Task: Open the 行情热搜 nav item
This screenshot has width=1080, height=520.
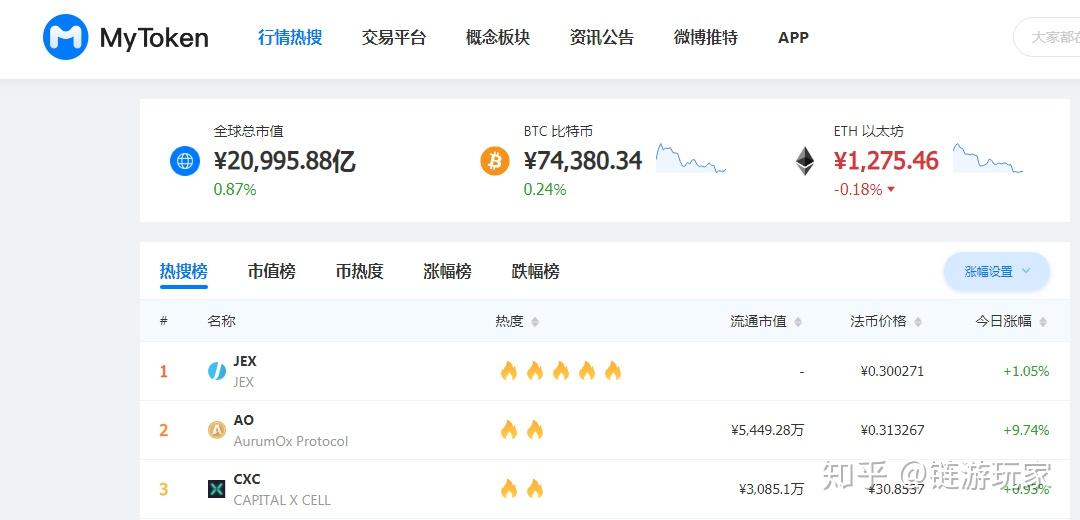Action: 290,37
